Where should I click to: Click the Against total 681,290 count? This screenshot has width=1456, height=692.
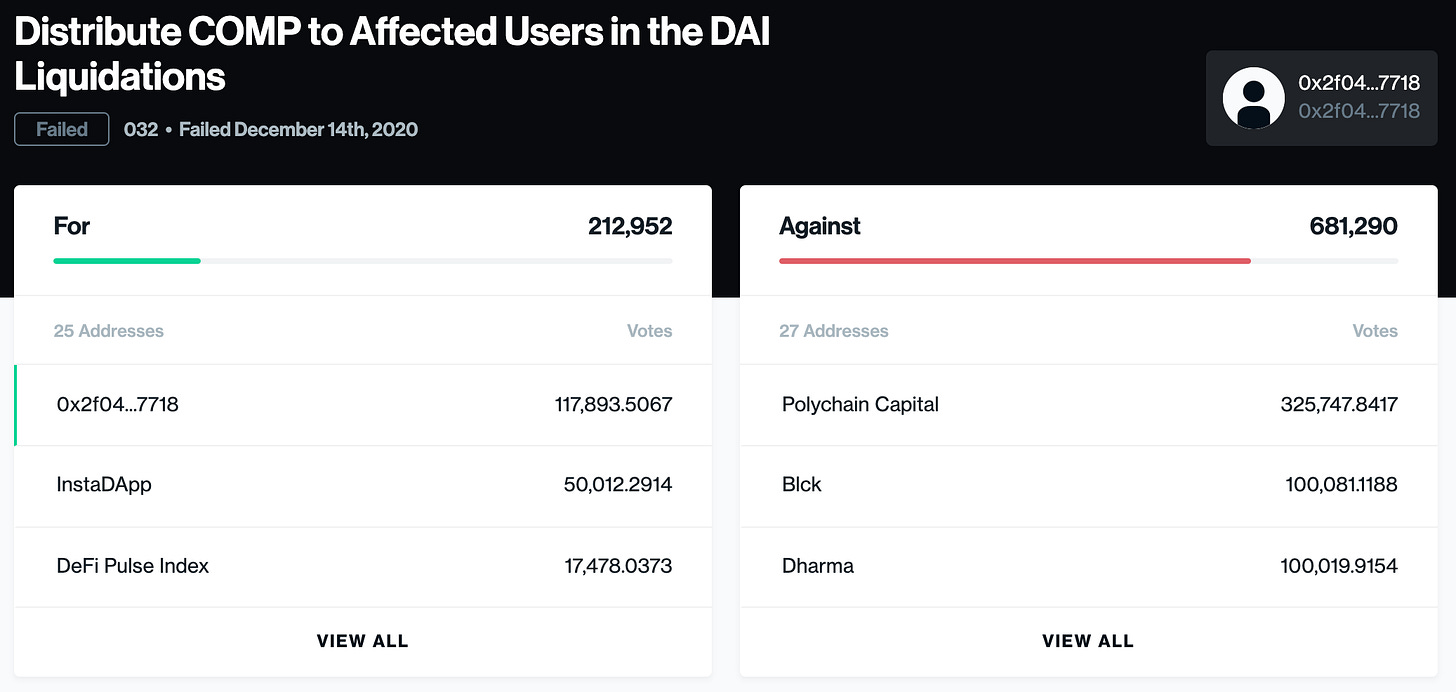[x=1353, y=226]
